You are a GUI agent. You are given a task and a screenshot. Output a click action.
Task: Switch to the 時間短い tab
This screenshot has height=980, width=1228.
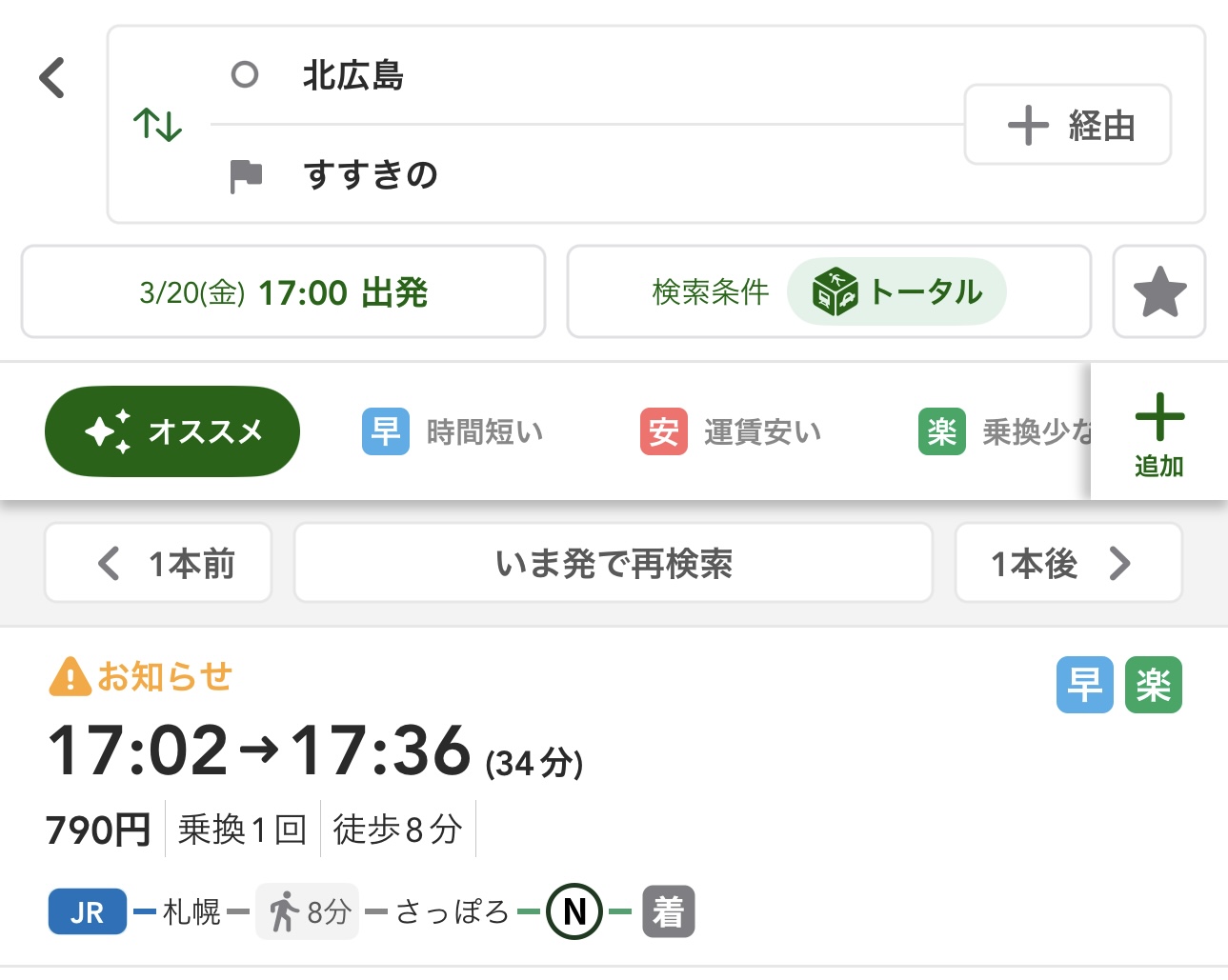coord(453,431)
